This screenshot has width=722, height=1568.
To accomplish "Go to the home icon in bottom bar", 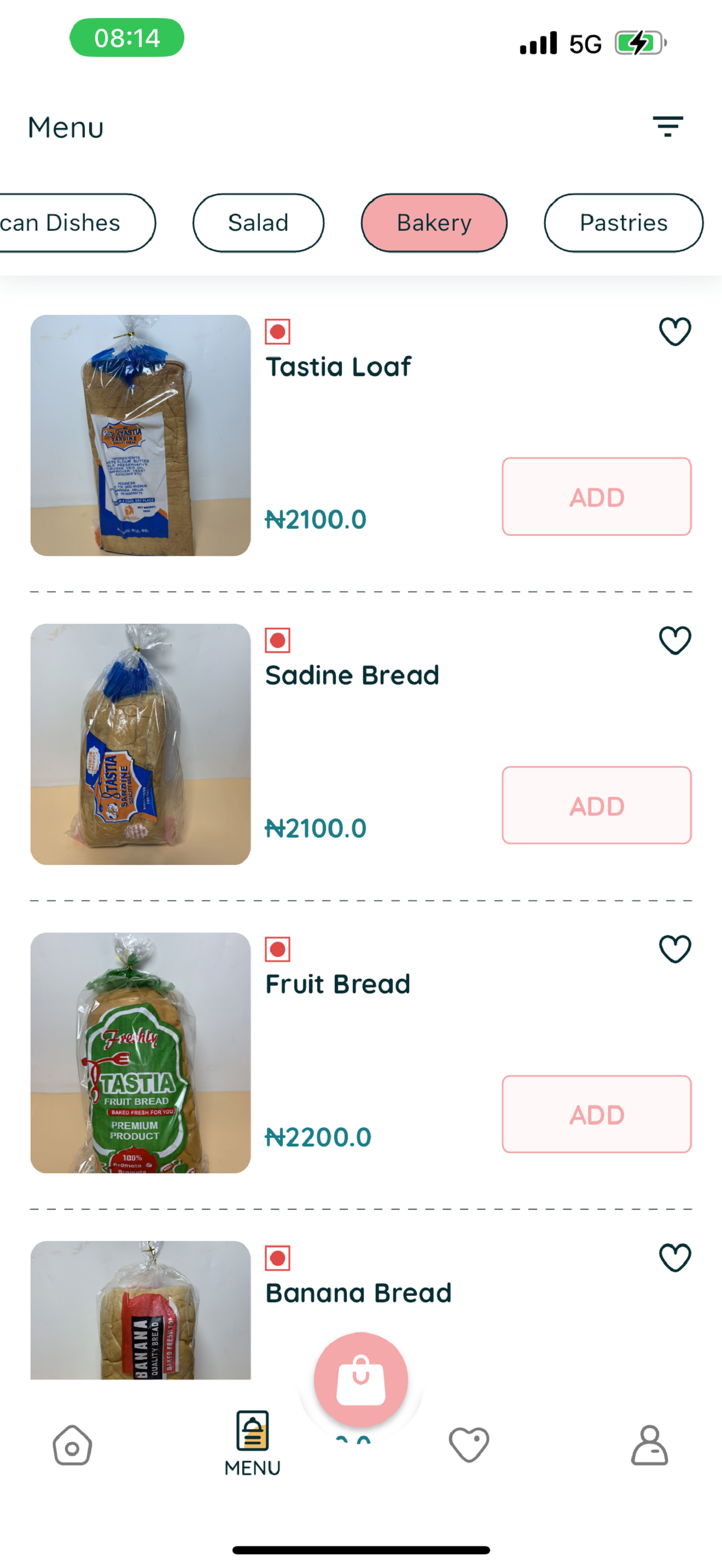I will pos(72,1445).
